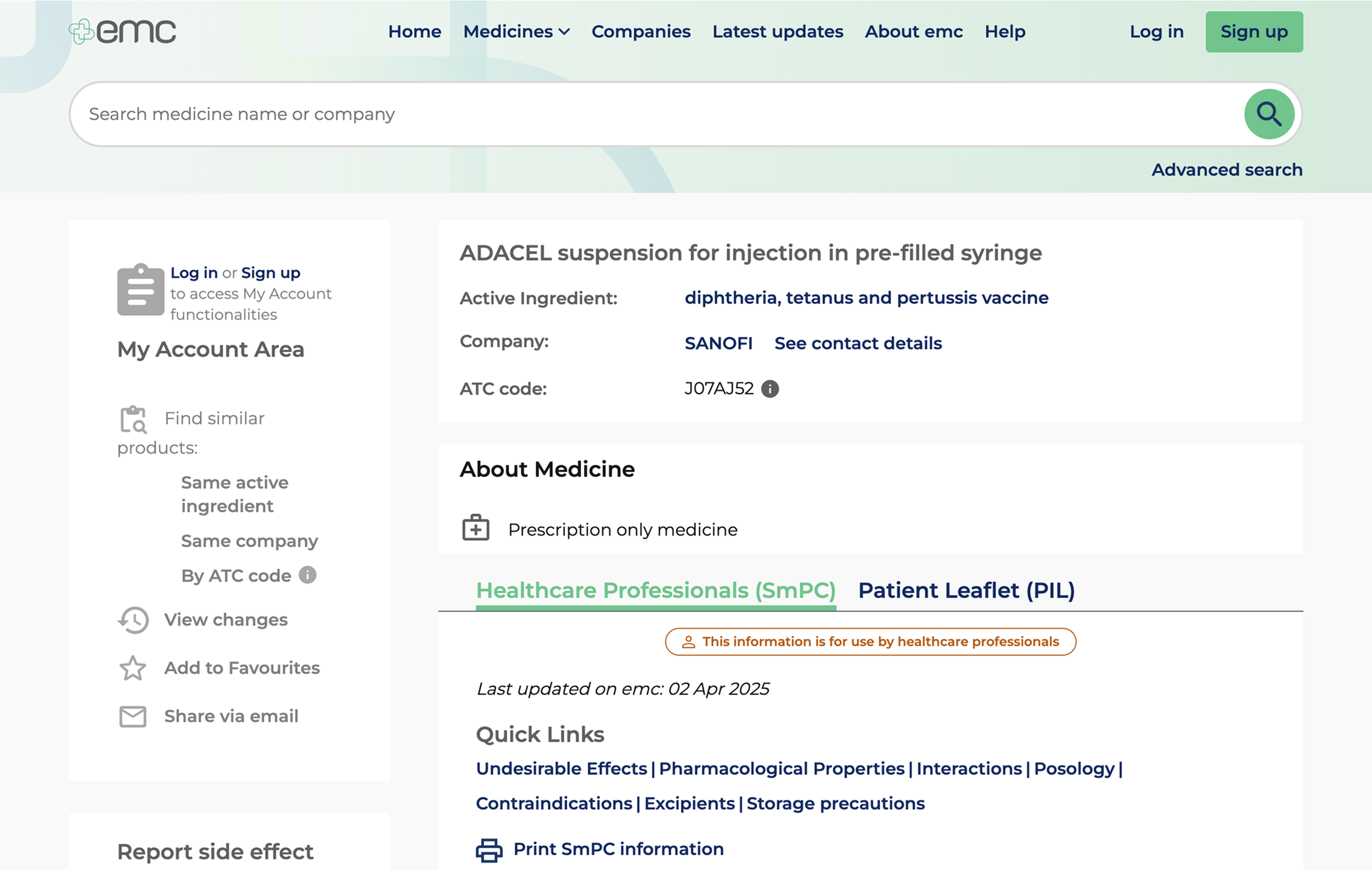This screenshot has width=1372, height=870.
Task: Click the green Sign up button
Action: pyautogui.click(x=1253, y=32)
